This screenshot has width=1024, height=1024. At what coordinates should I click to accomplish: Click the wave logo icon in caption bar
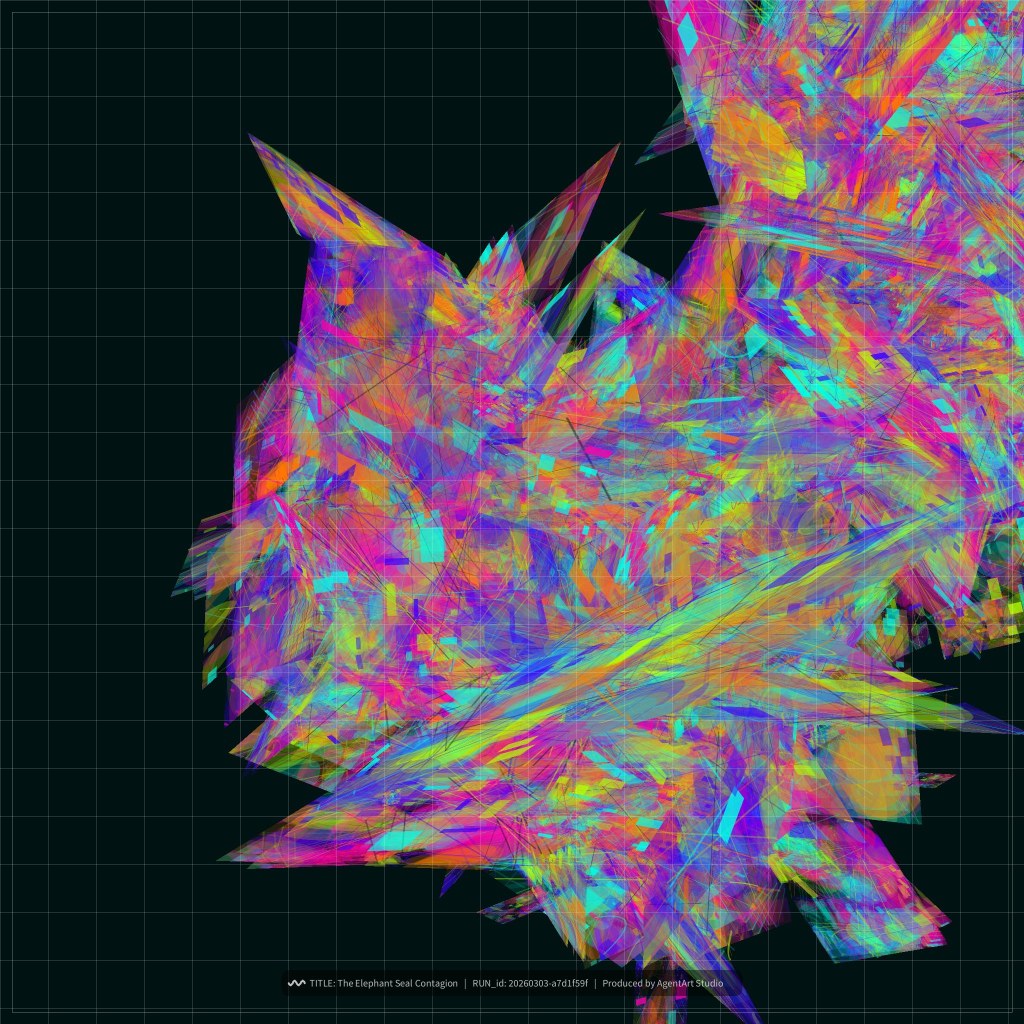click(x=296, y=983)
